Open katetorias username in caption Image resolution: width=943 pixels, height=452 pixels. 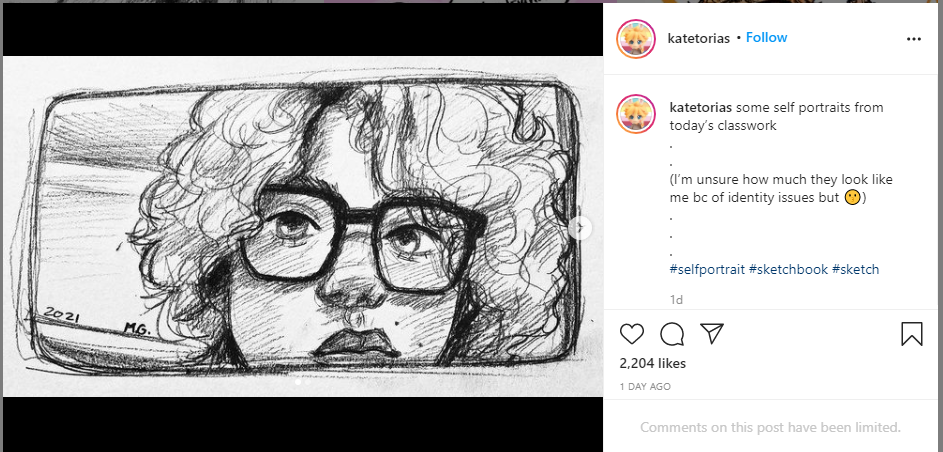pos(701,108)
